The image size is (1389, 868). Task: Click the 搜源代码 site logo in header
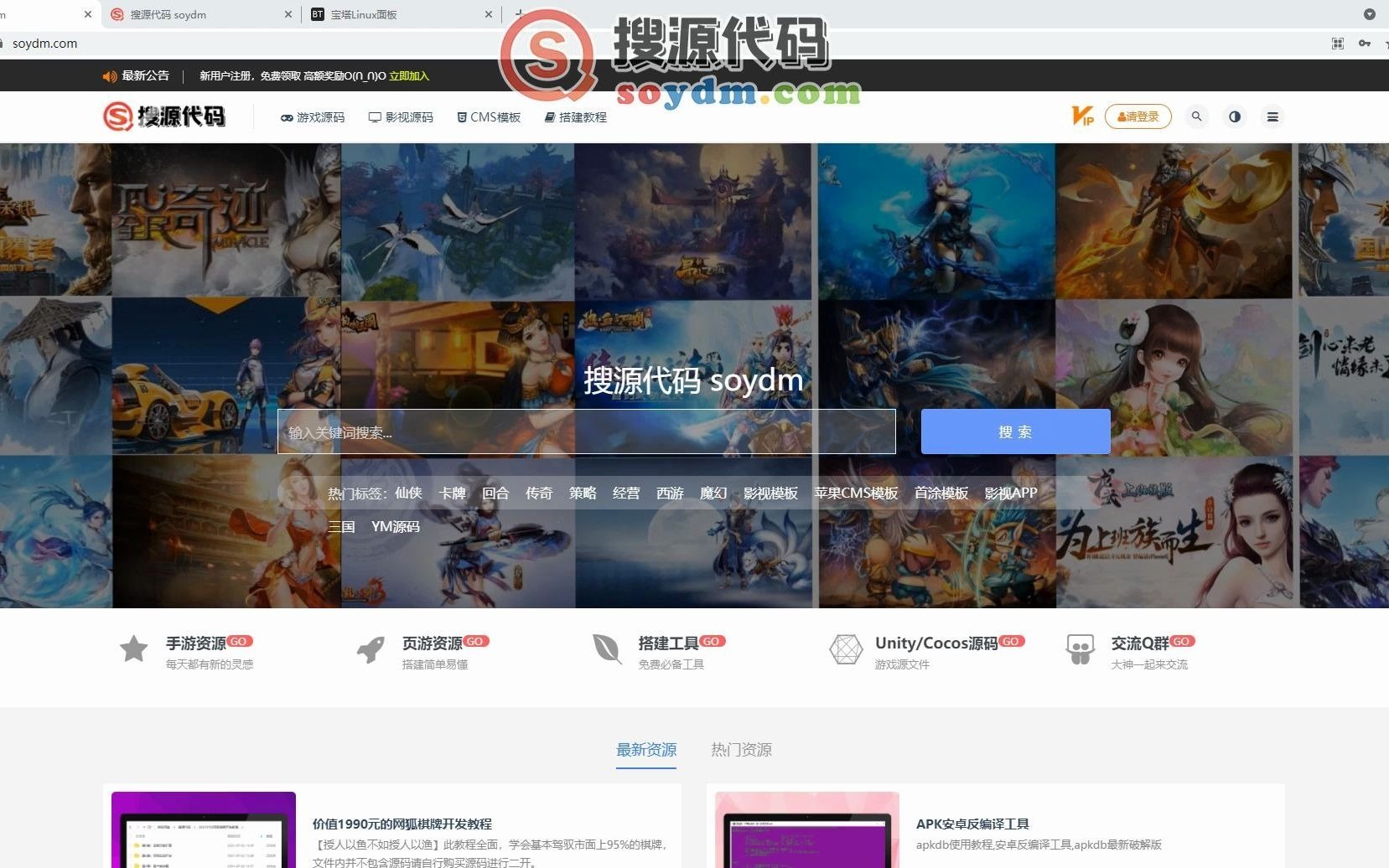[164, 116]
